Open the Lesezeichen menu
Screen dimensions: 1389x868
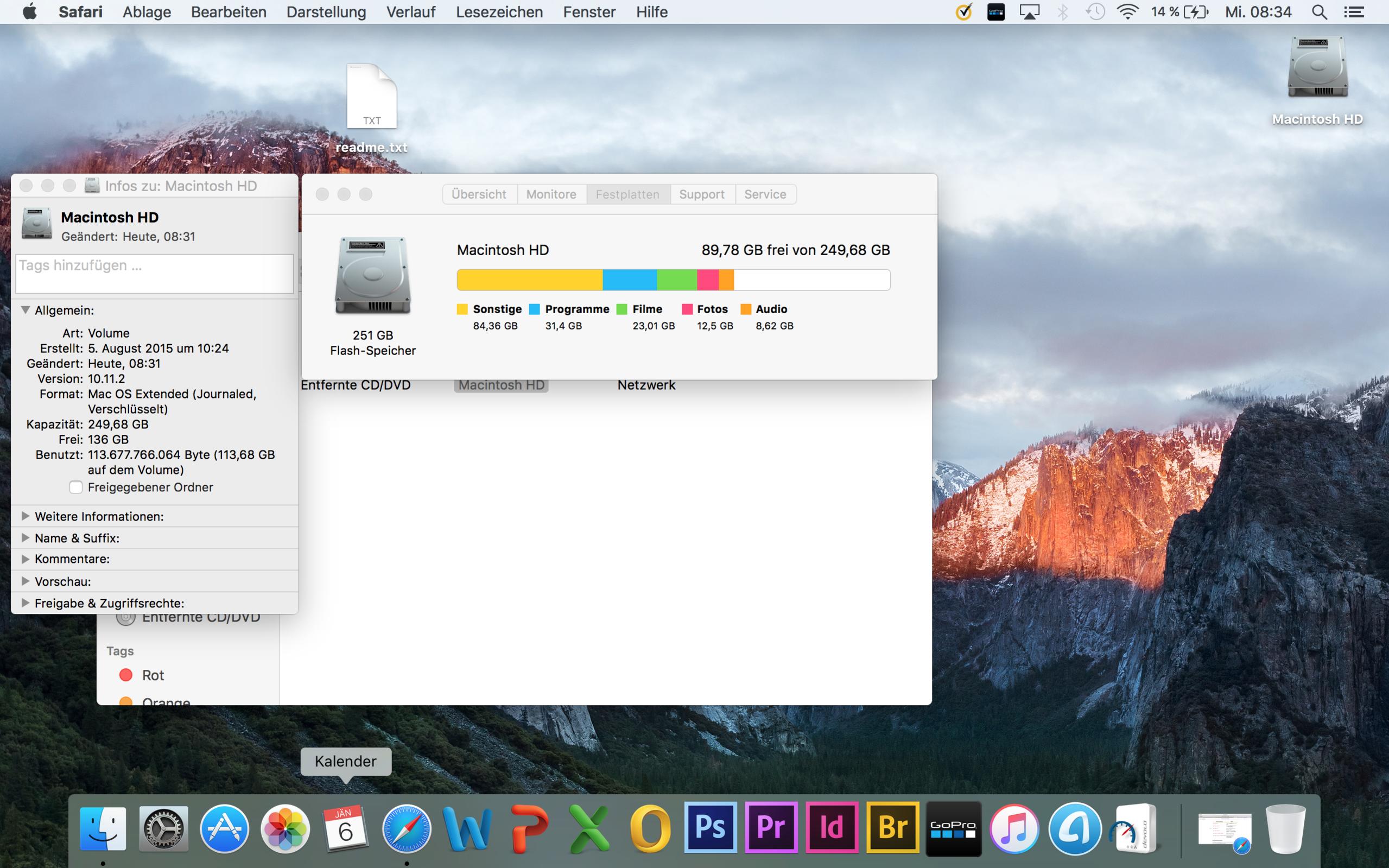499,12
